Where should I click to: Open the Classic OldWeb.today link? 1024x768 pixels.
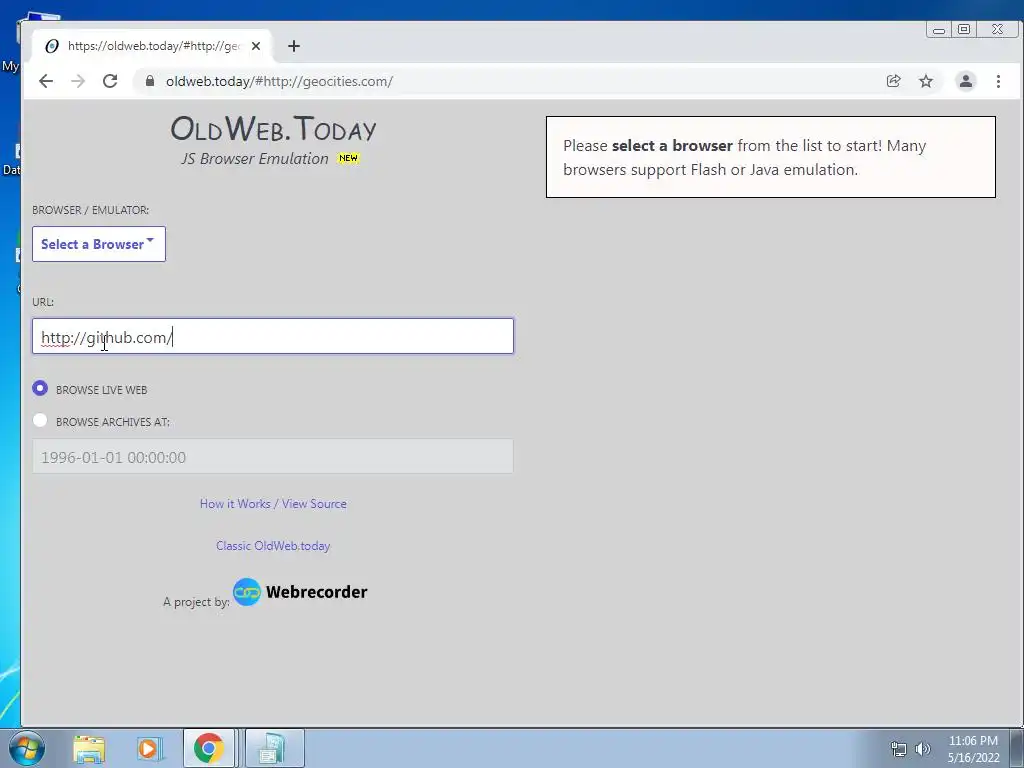pos(273,545)
